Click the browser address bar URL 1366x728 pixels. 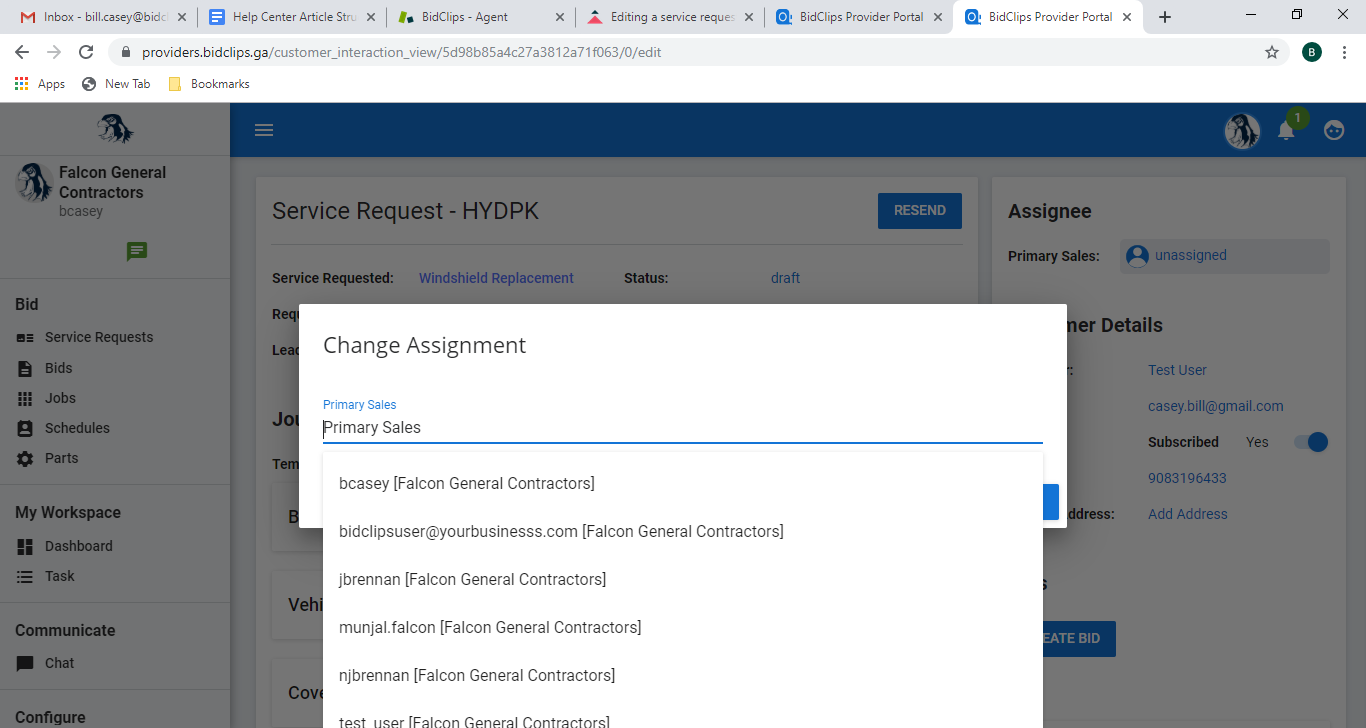pos(401,52)
